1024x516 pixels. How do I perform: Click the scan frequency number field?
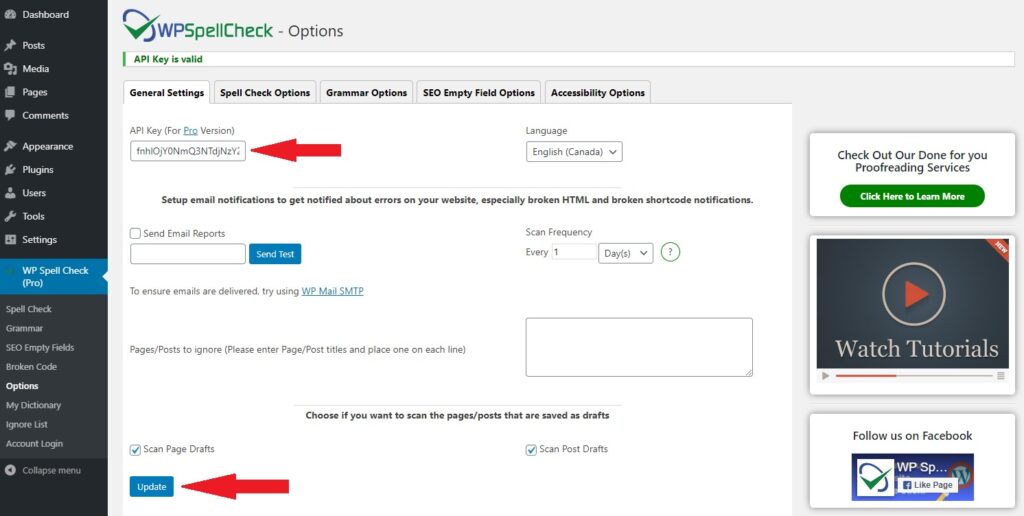click(x=574, y=252)
